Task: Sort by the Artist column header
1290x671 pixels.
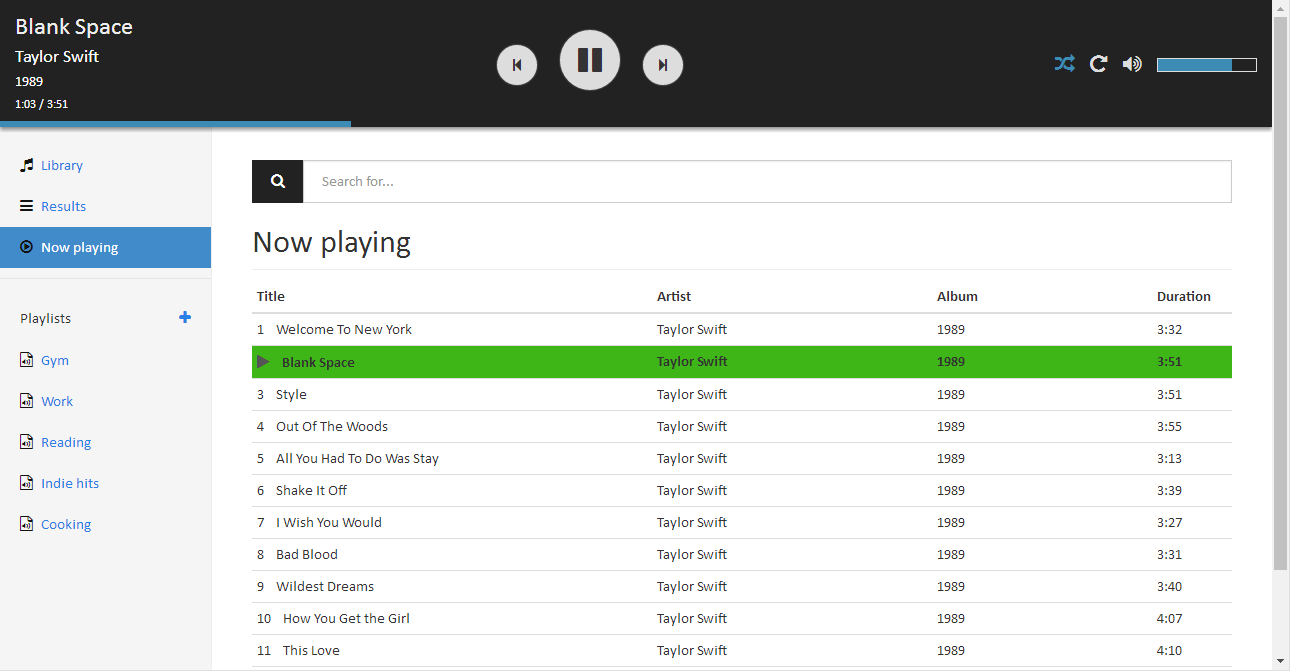Action: click(674, 296)
